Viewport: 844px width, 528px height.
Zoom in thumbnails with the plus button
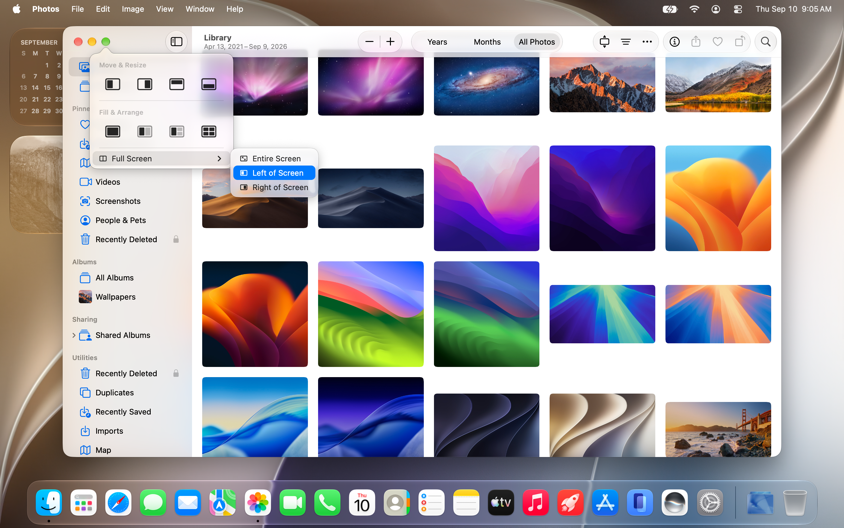point(390,41)
